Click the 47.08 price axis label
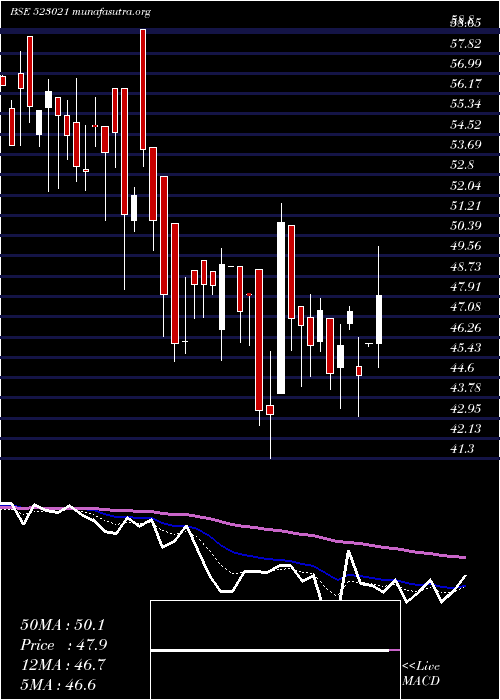 (x=466, y=306)
